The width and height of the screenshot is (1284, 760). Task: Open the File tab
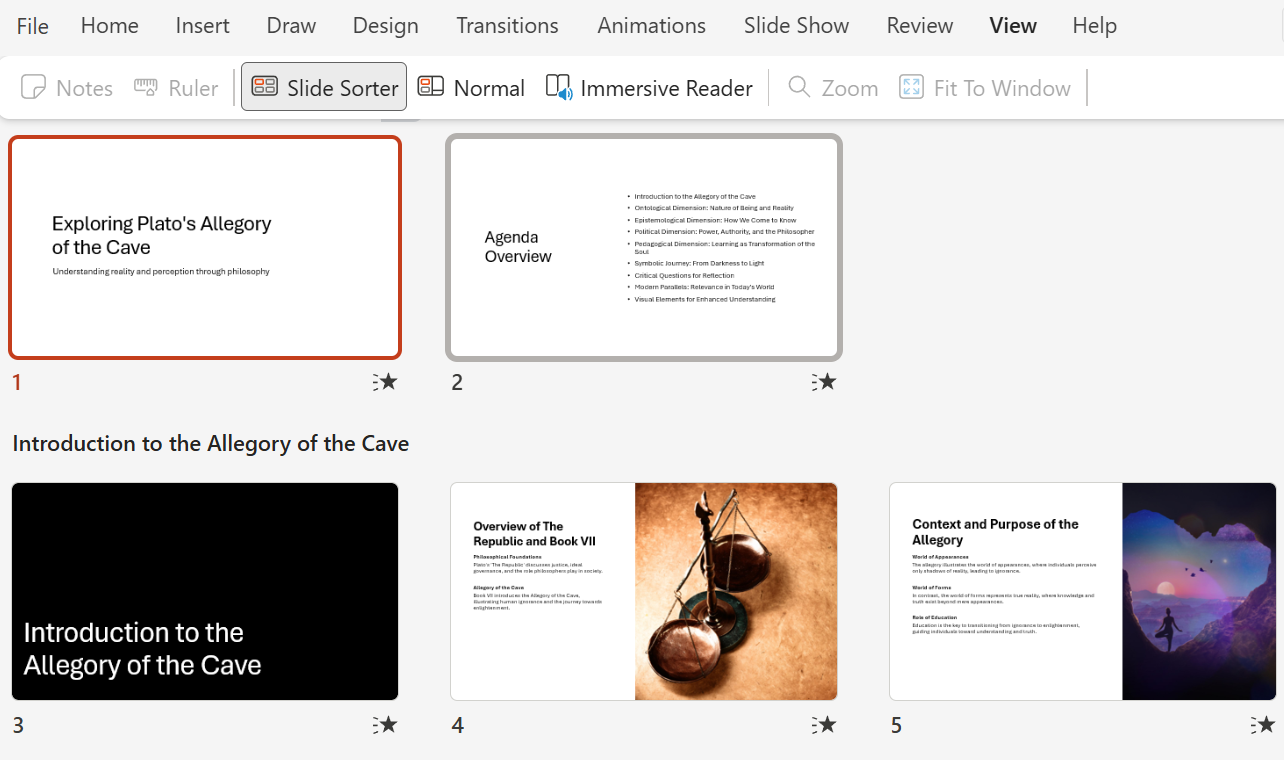[32, 26]
